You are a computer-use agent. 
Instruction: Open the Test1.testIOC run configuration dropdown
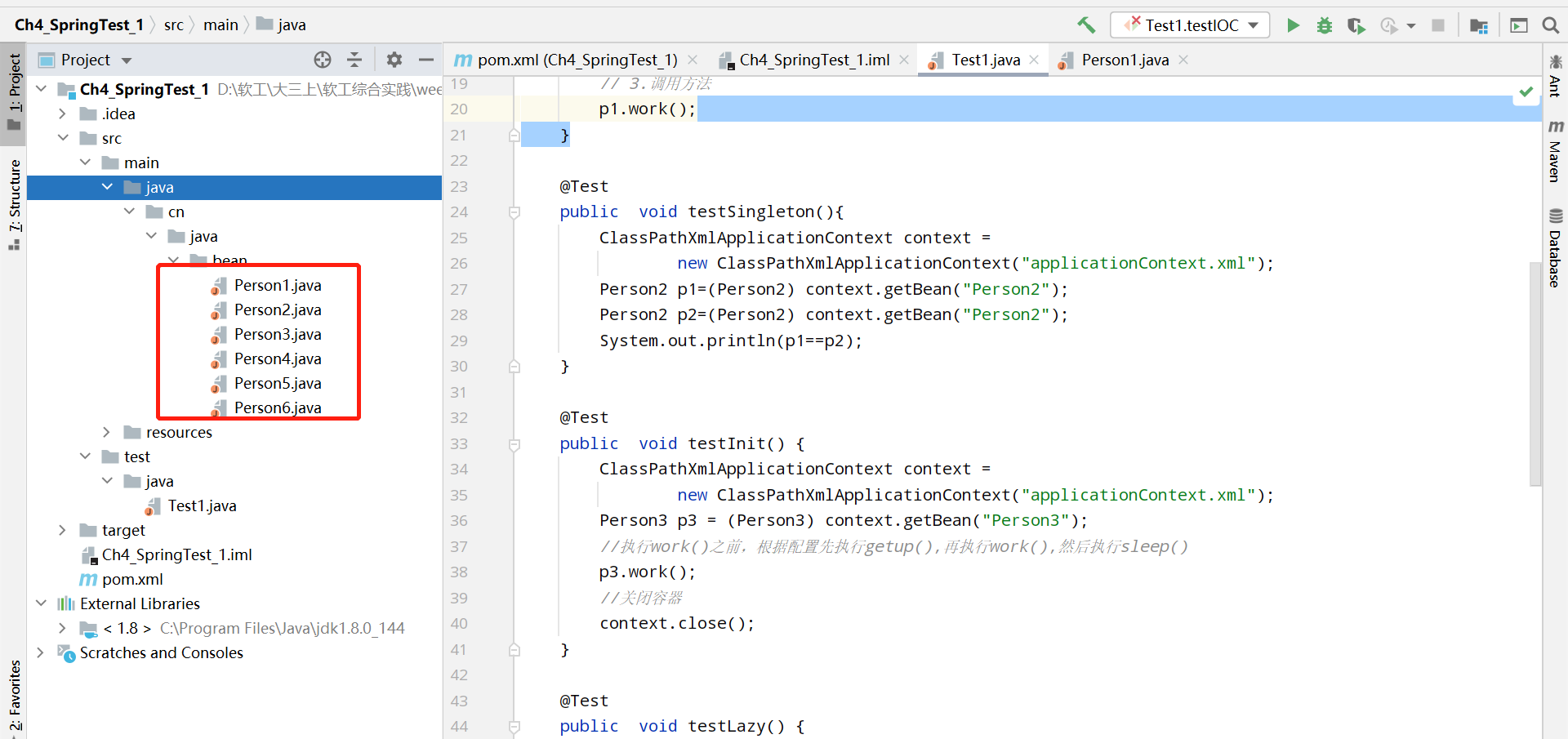[1254, 24]
